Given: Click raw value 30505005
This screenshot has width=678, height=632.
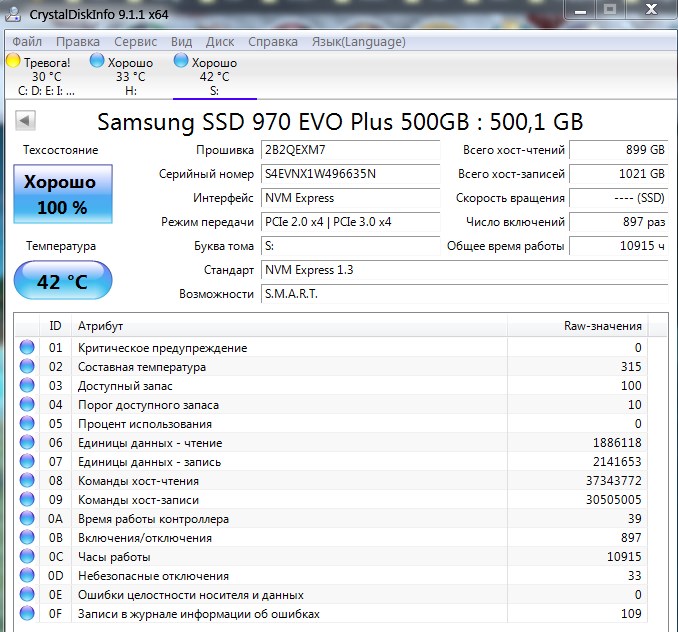Looking at the screenshot, I should [x=613, y=500].
